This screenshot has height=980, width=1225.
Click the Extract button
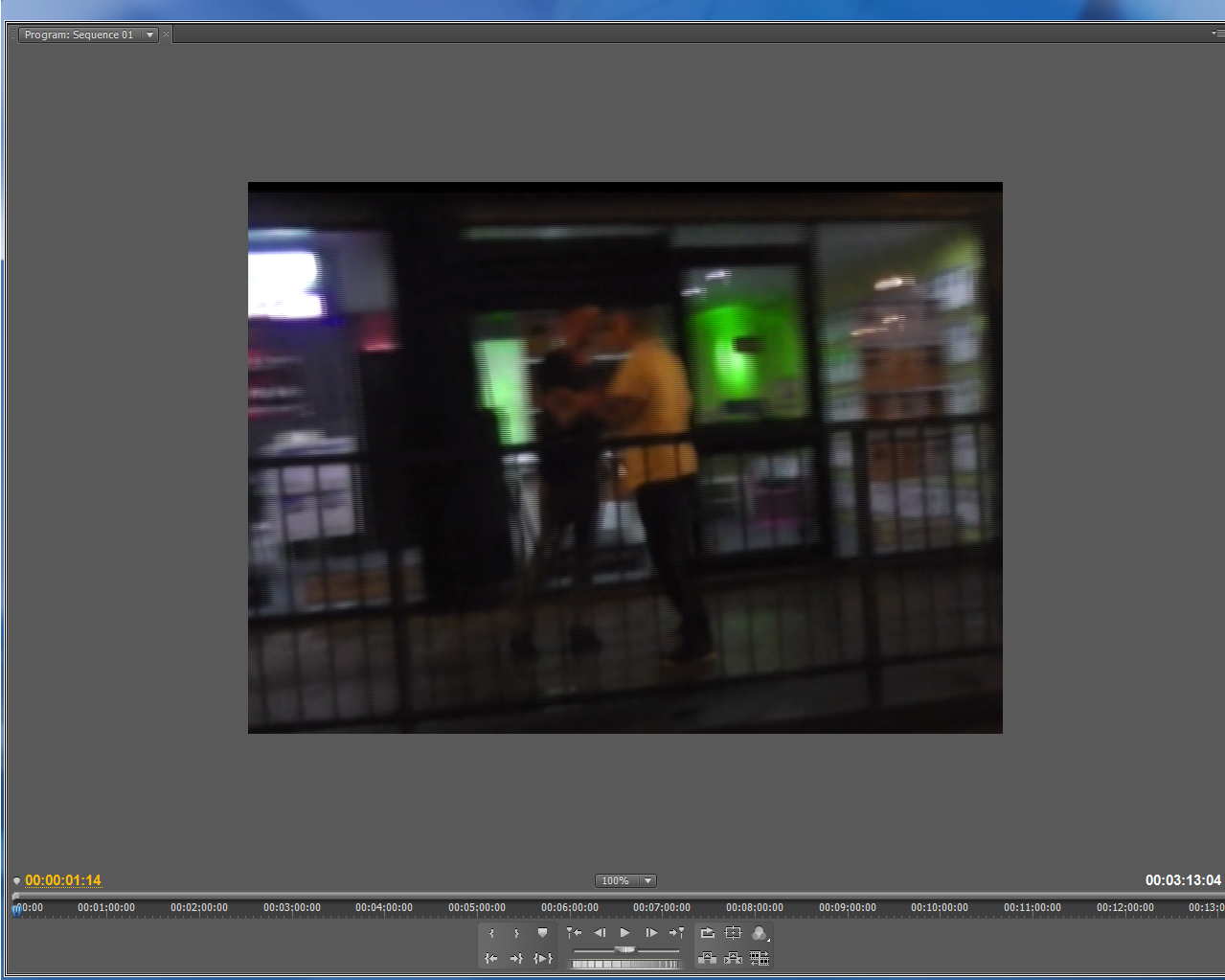pyautogui.click(x=734, y=958)
